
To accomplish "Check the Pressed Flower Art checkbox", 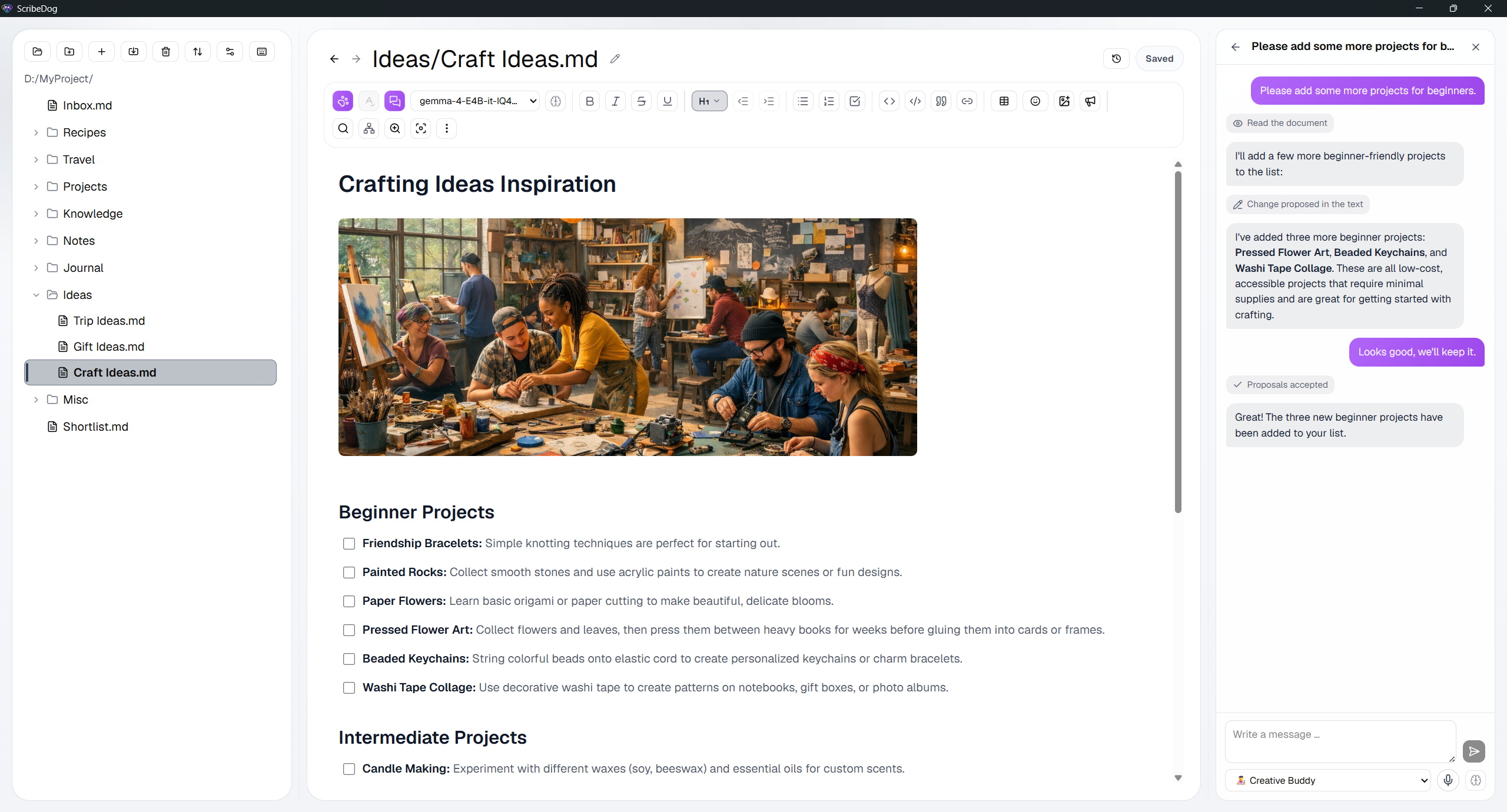I will point(349,630).
